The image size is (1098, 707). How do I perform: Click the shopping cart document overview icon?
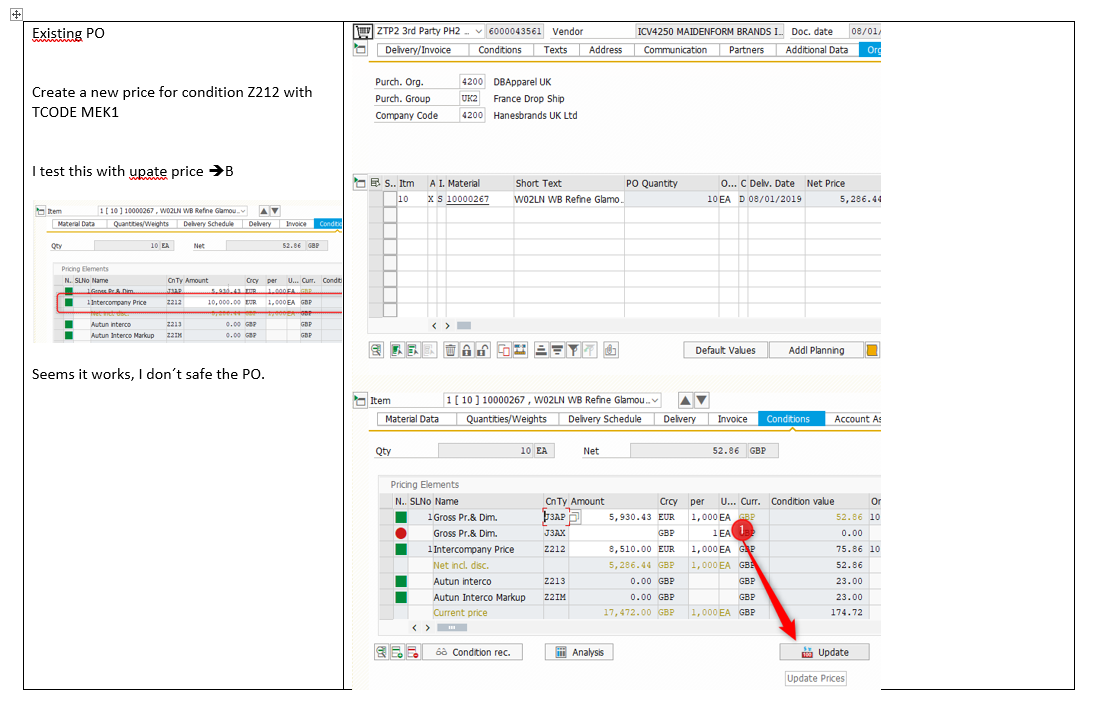[x=363, y=31]
